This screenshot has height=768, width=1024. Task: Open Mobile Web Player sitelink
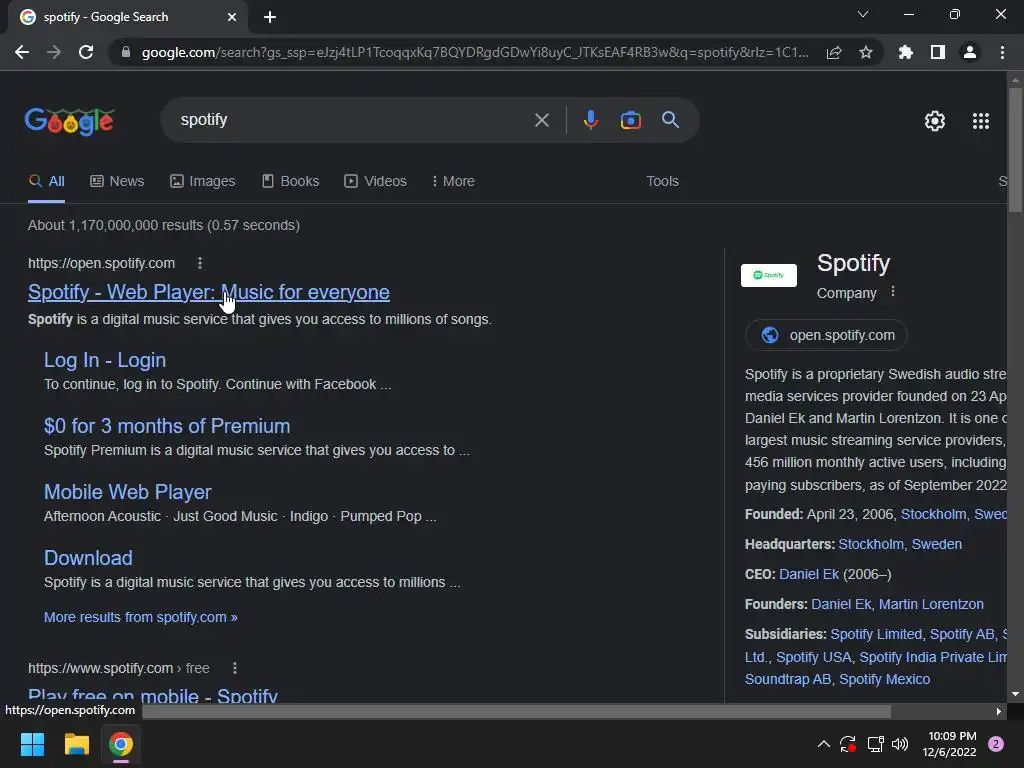(x=127, y=492)
